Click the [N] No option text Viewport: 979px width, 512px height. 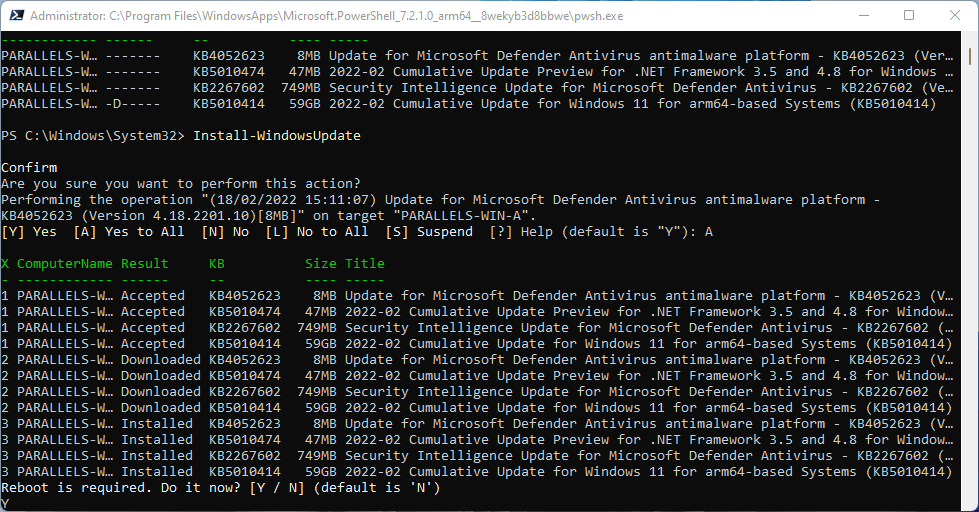click(x=225, y=232)
